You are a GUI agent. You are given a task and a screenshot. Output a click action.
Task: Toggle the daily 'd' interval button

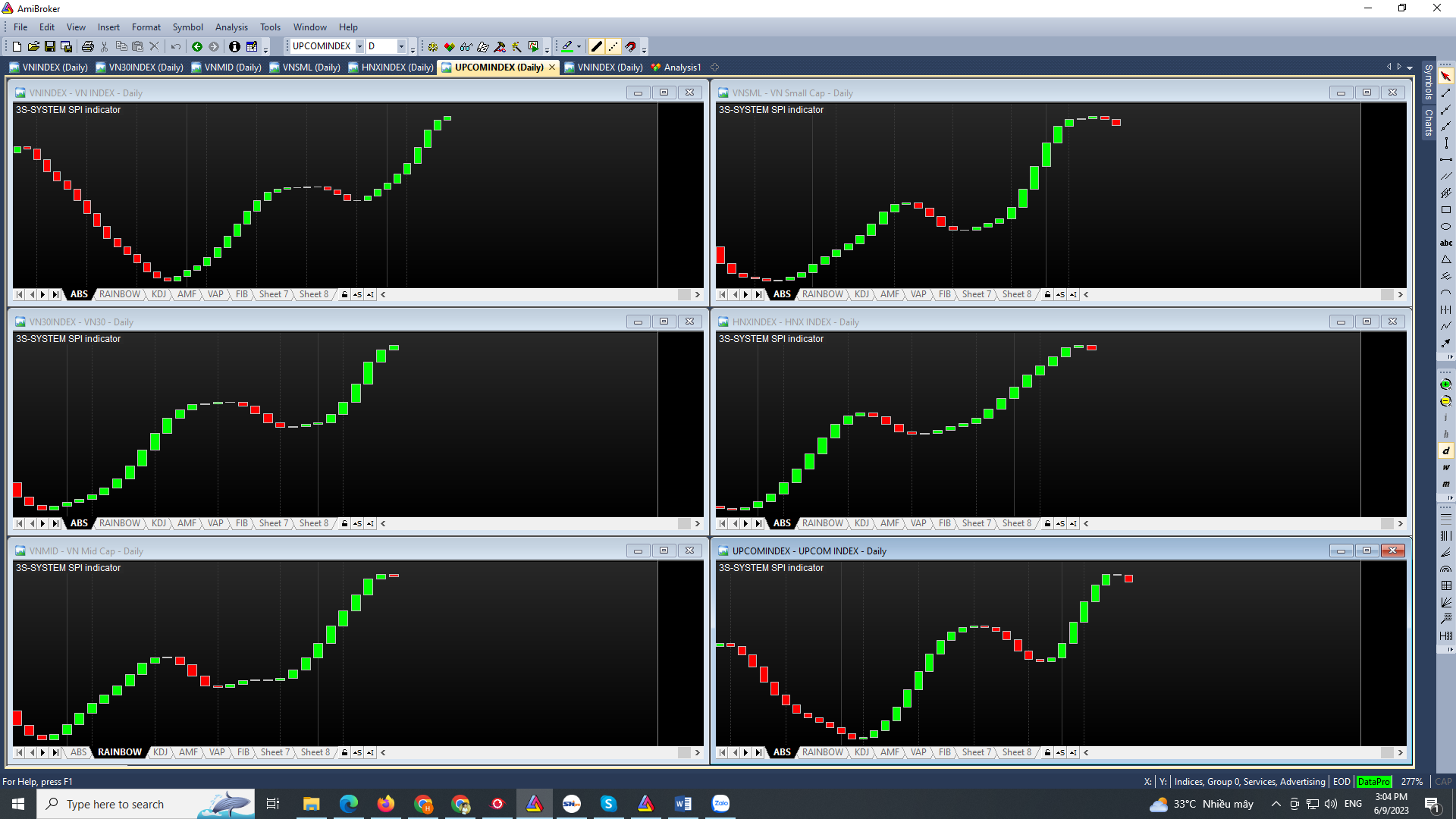pos(1446,450)
